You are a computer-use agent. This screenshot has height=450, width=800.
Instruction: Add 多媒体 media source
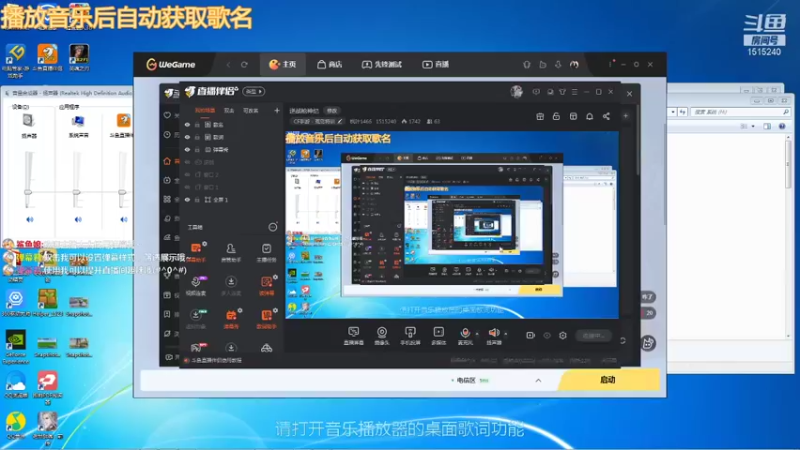[x=438, y=336]
